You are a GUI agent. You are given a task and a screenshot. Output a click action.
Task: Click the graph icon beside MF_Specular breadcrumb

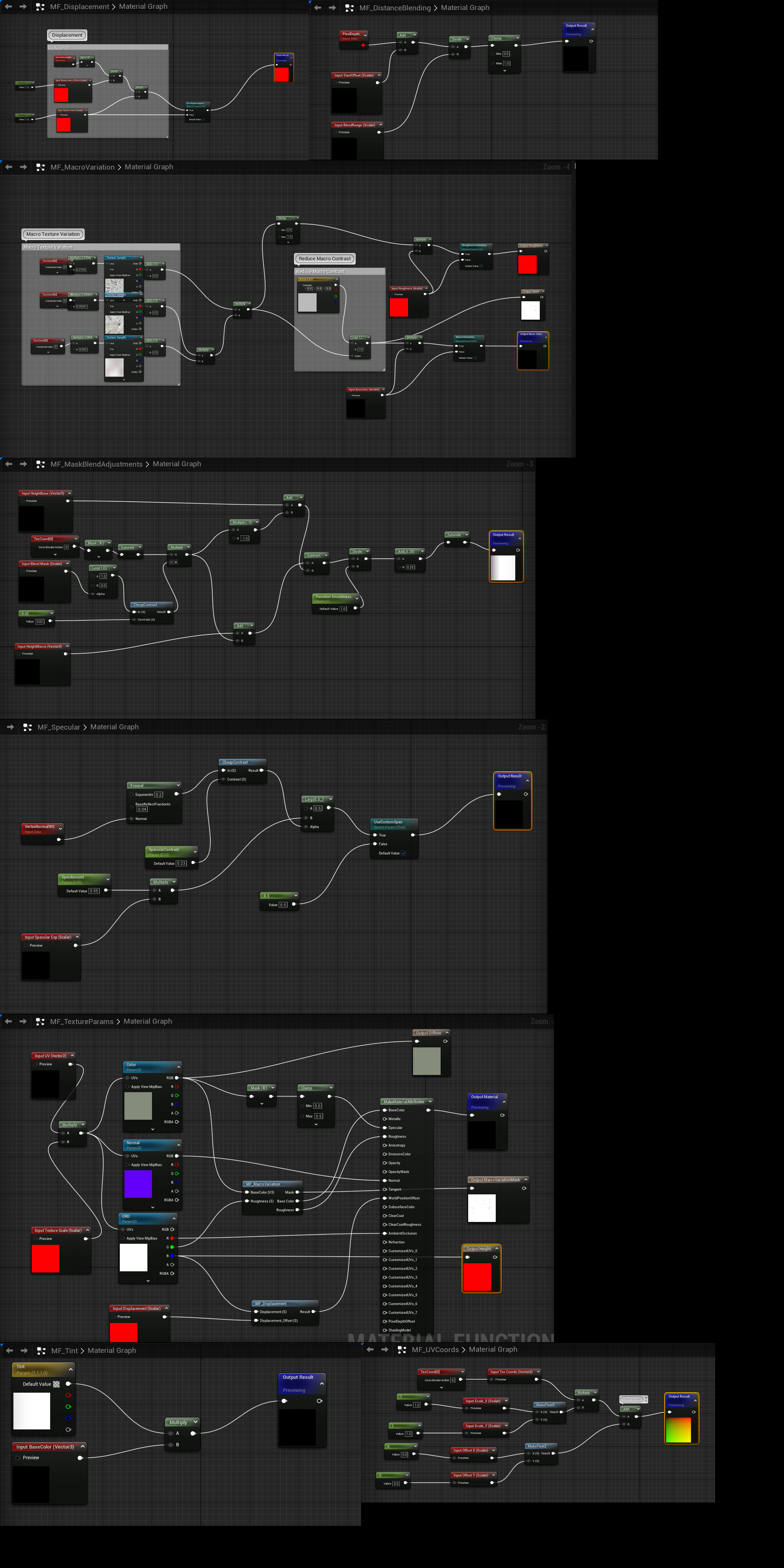[28, 727]
